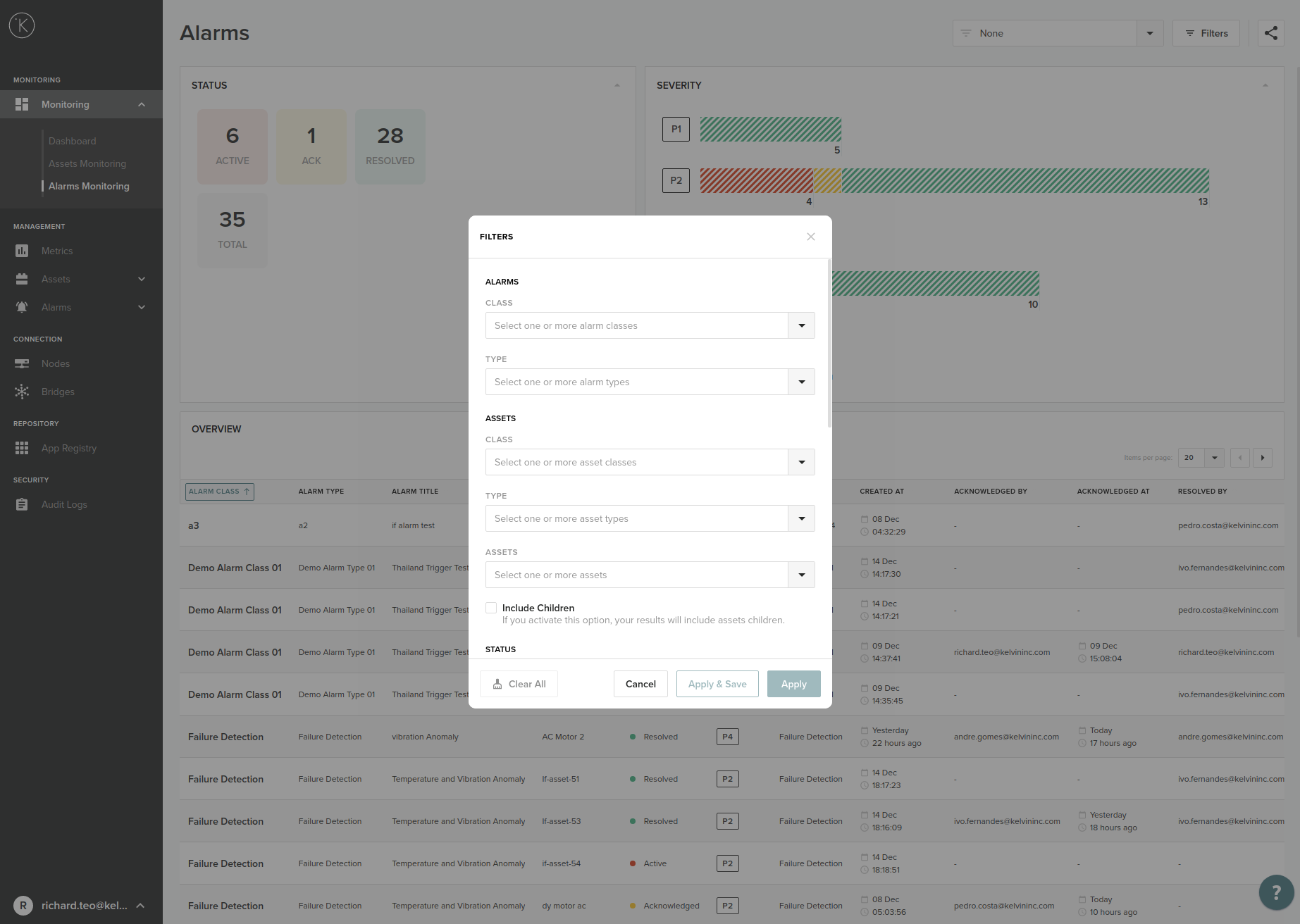Image resolution: width=1300 pixels, height=924 pixels.
Task: Click the share icon in top bar
Action: 1270,33
